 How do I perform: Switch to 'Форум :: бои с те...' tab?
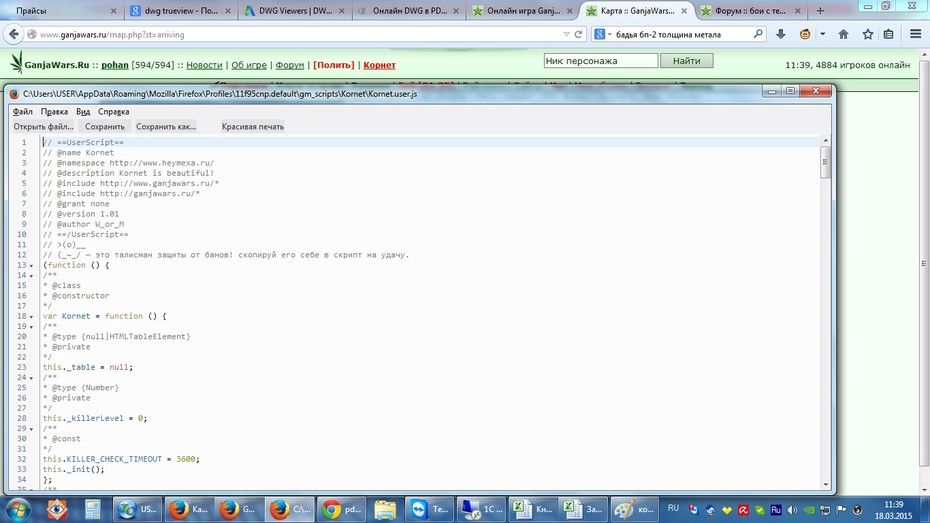coord(751,11)
